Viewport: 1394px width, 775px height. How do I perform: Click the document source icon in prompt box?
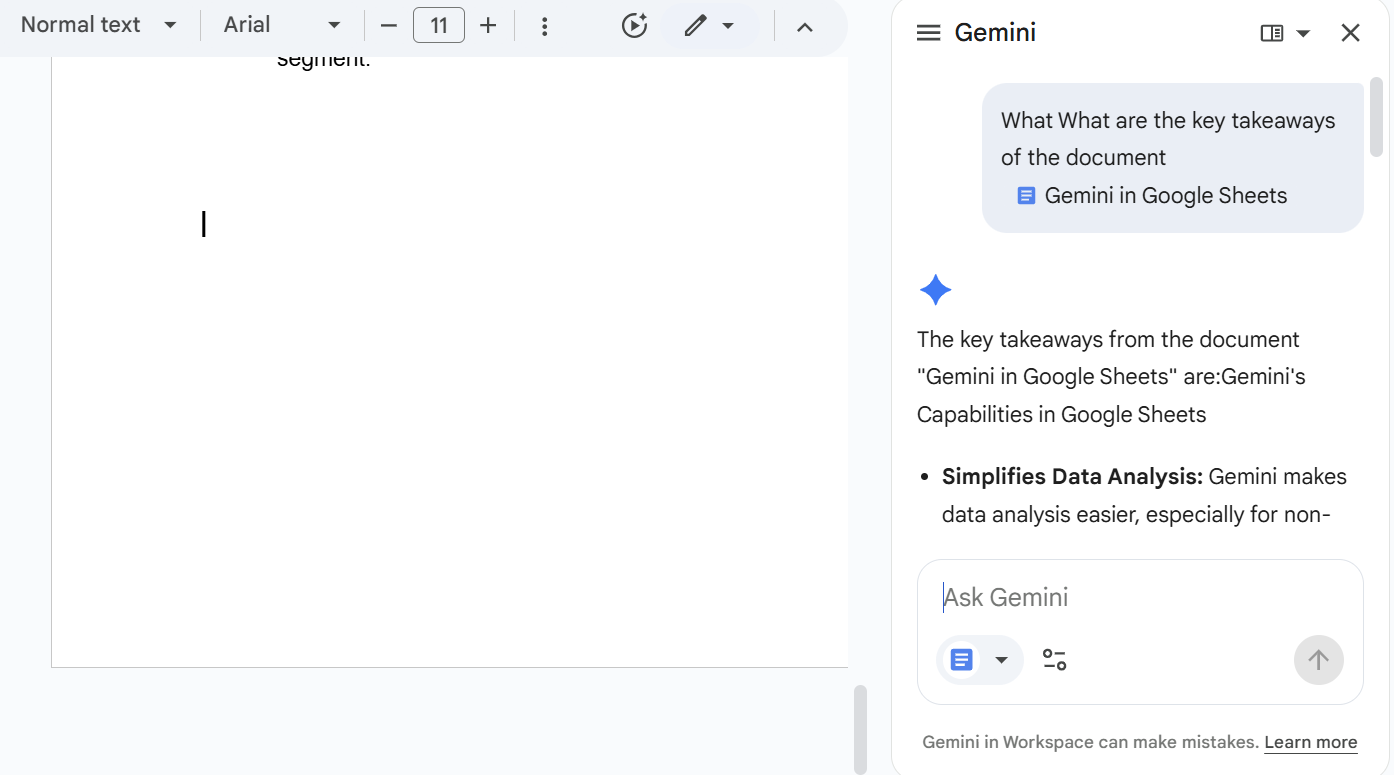[x=961, y=660]
